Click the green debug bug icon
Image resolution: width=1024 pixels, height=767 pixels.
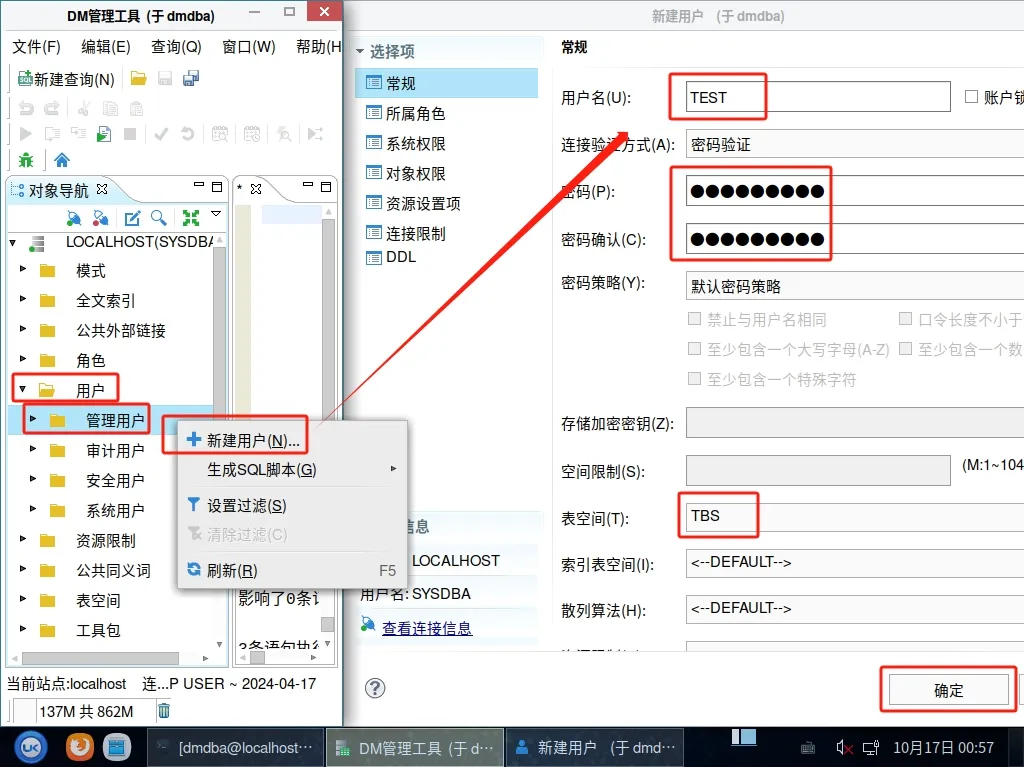(x=26, y=160)
